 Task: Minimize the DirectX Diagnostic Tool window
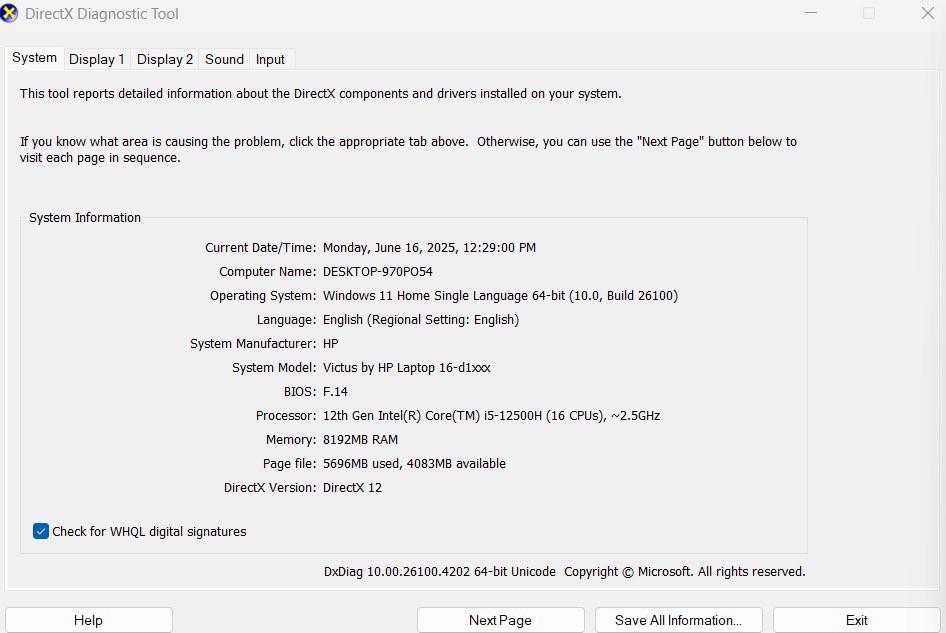pyautogui.click(x=811, y=13)
